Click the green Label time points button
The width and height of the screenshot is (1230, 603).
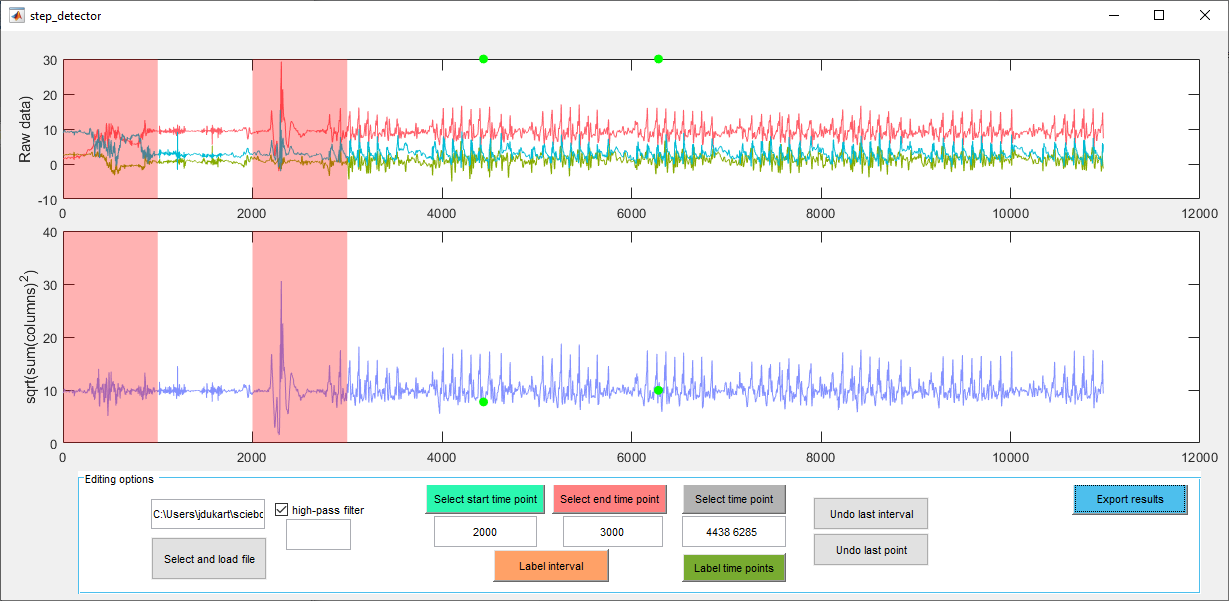point(733,567)
